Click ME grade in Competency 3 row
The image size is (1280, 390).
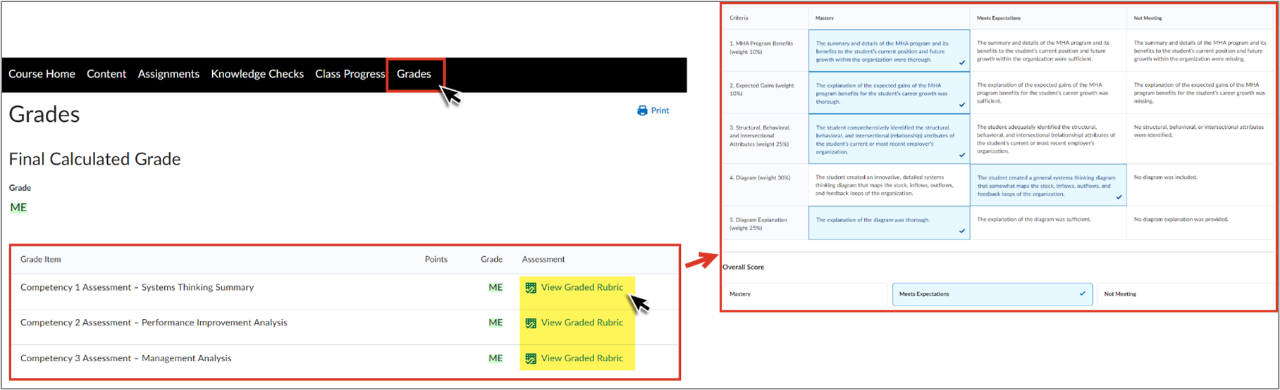495,358
